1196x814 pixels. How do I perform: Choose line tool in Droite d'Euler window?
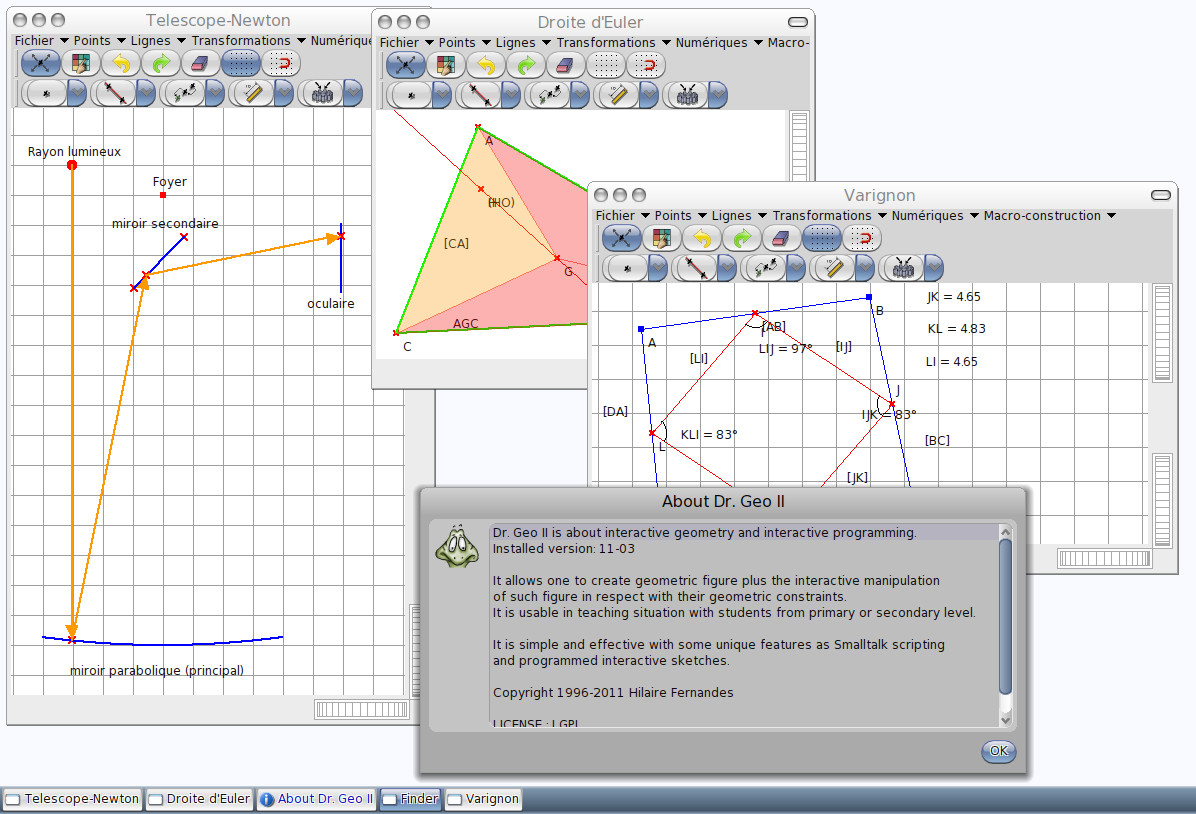pyautogui.click(x=480, y=96)
